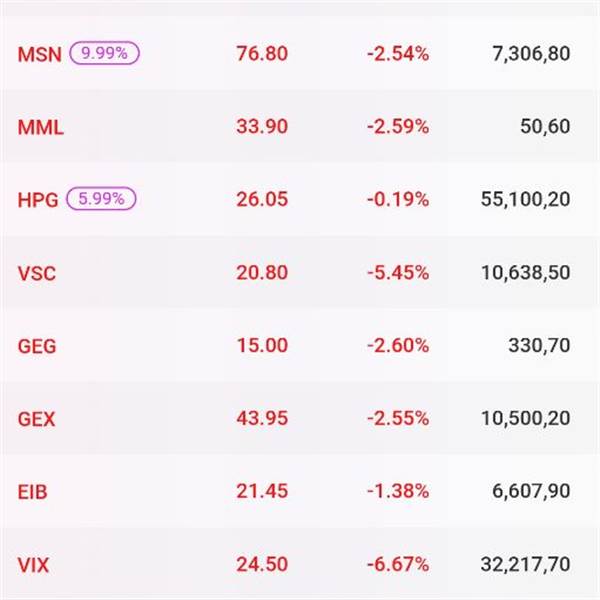600x600 pixels.
Task: Select the HPG stock symbol
Action: click(x=39, y=199)
